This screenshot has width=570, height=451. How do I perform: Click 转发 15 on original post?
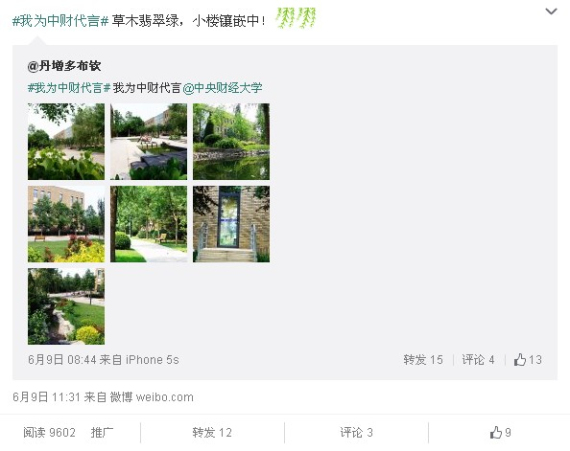point(423,360)
